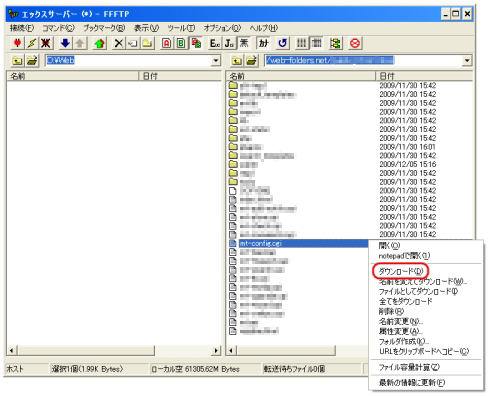
Task: Choose ファイルとしてダウンロード(I) in context menu
Action: tap(426, 291)
